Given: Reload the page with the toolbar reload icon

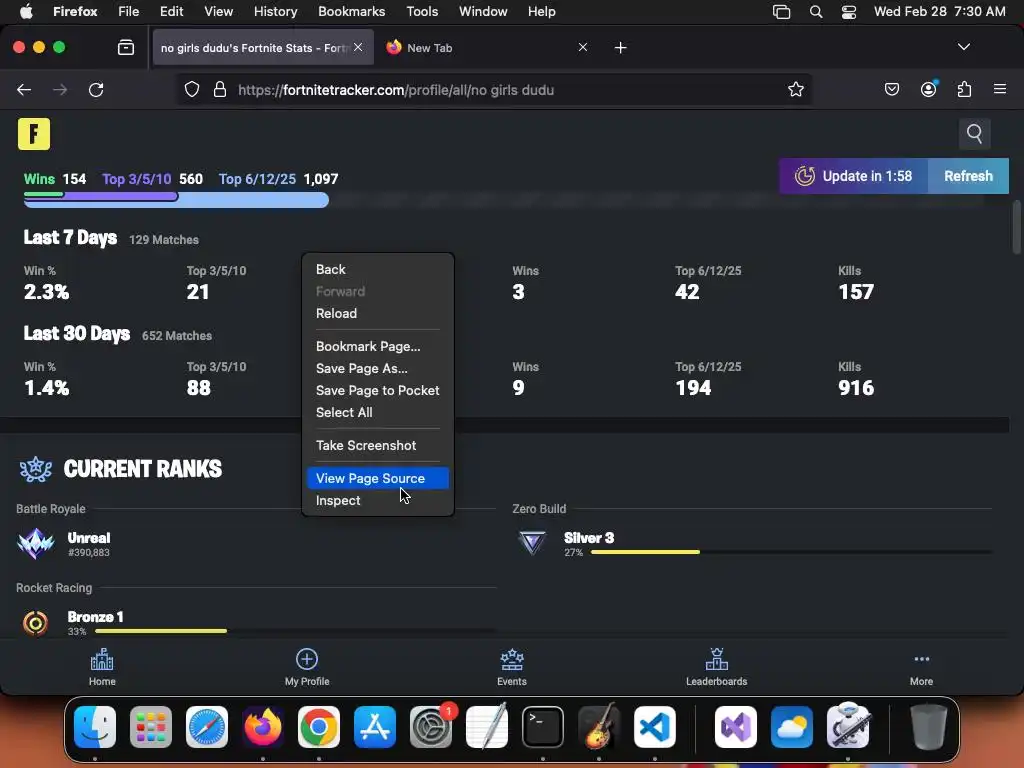Looking at the screenshot, I should (x=96, y=90).
